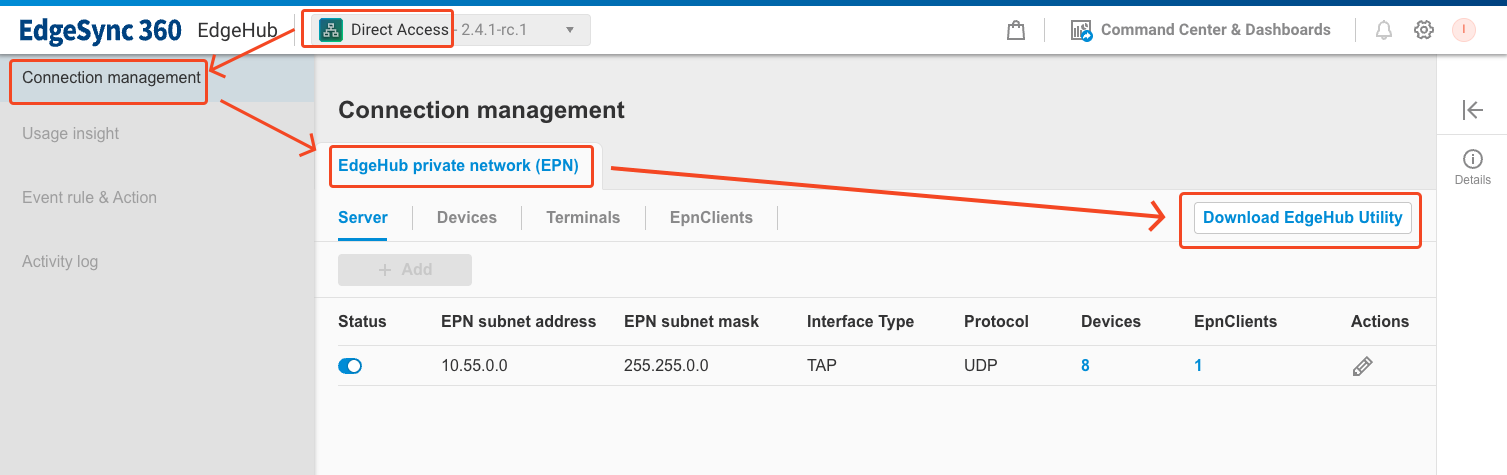Open Usage insight in the sidebar
The width and height of the screenshot is (1507, 475).
(71, 134)
